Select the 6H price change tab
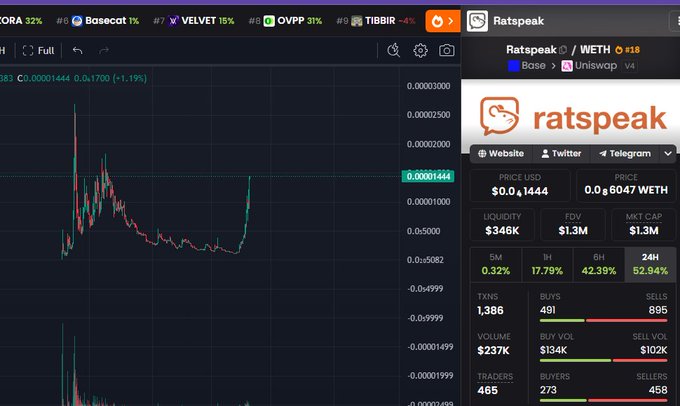 coord(599,264)
